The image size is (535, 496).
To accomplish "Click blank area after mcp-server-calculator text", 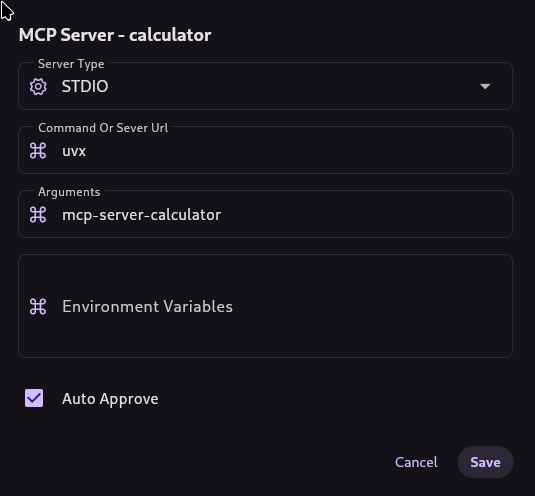I will (x=365, y=215).
